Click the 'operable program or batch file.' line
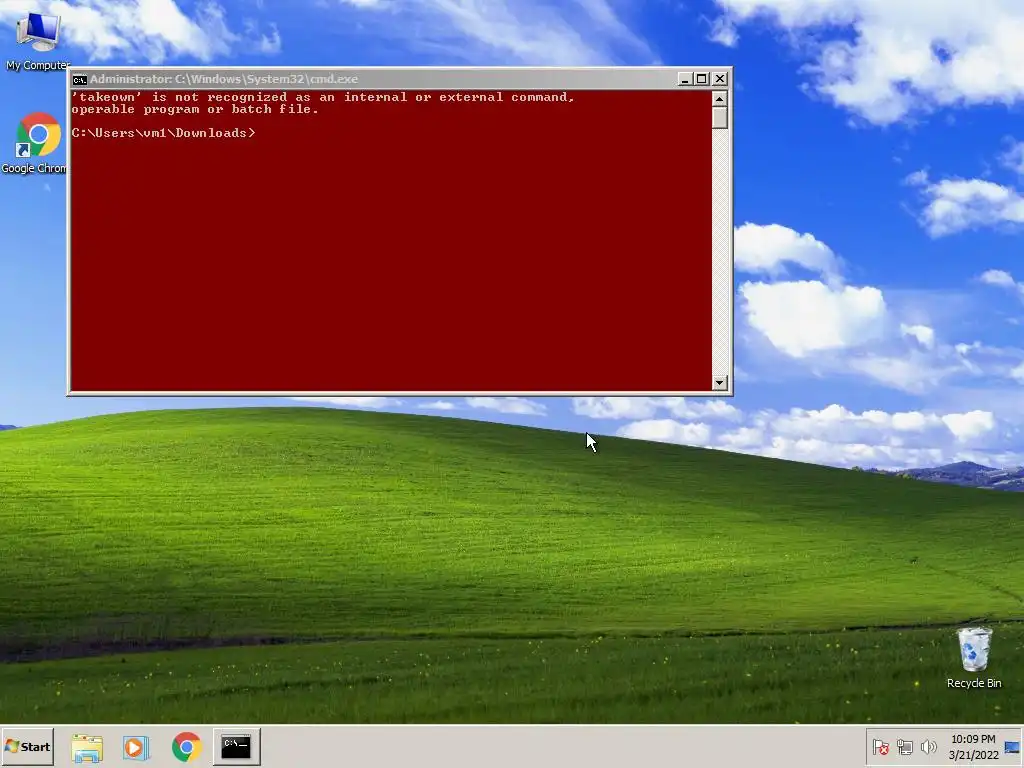Screen dimensions: 1024x768 tap(195, 110)
